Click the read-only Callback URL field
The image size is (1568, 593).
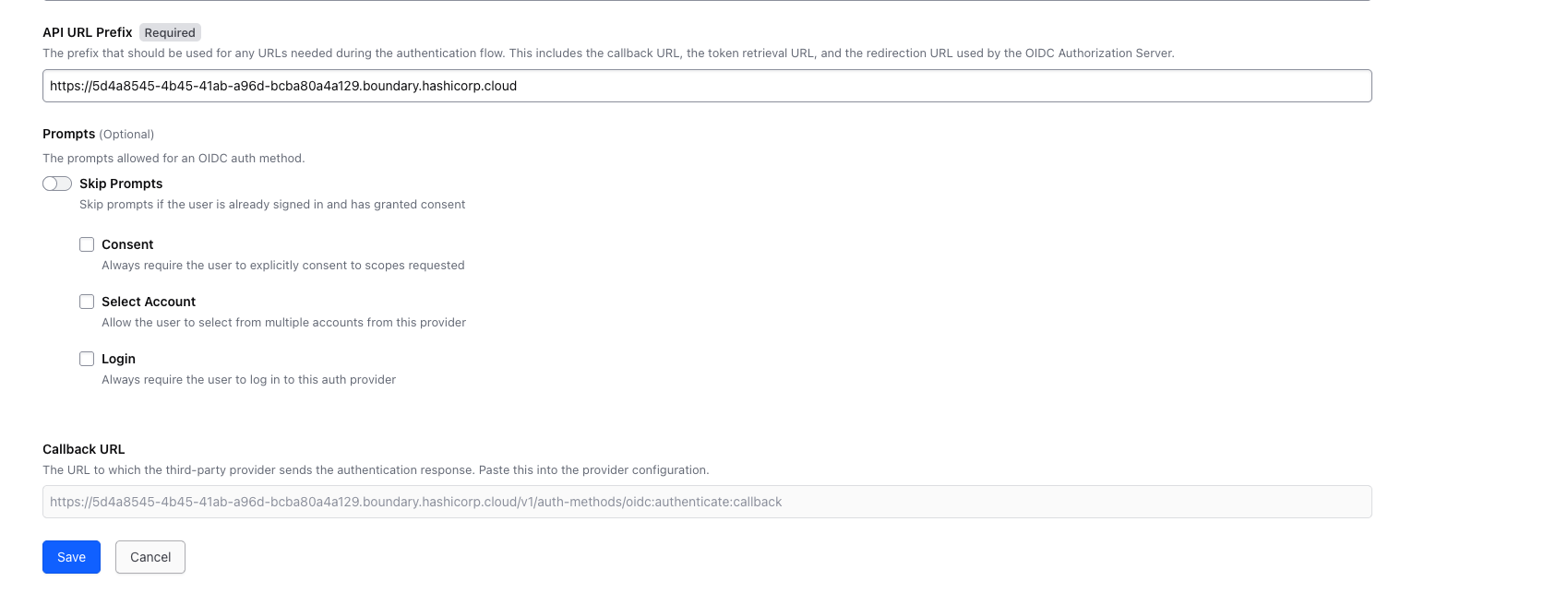pos(706,502)
